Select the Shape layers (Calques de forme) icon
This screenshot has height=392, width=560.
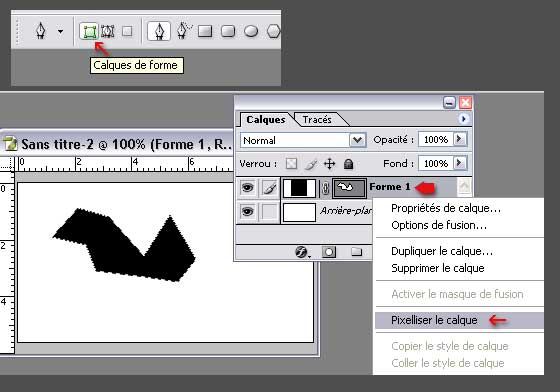click(89, 31)
